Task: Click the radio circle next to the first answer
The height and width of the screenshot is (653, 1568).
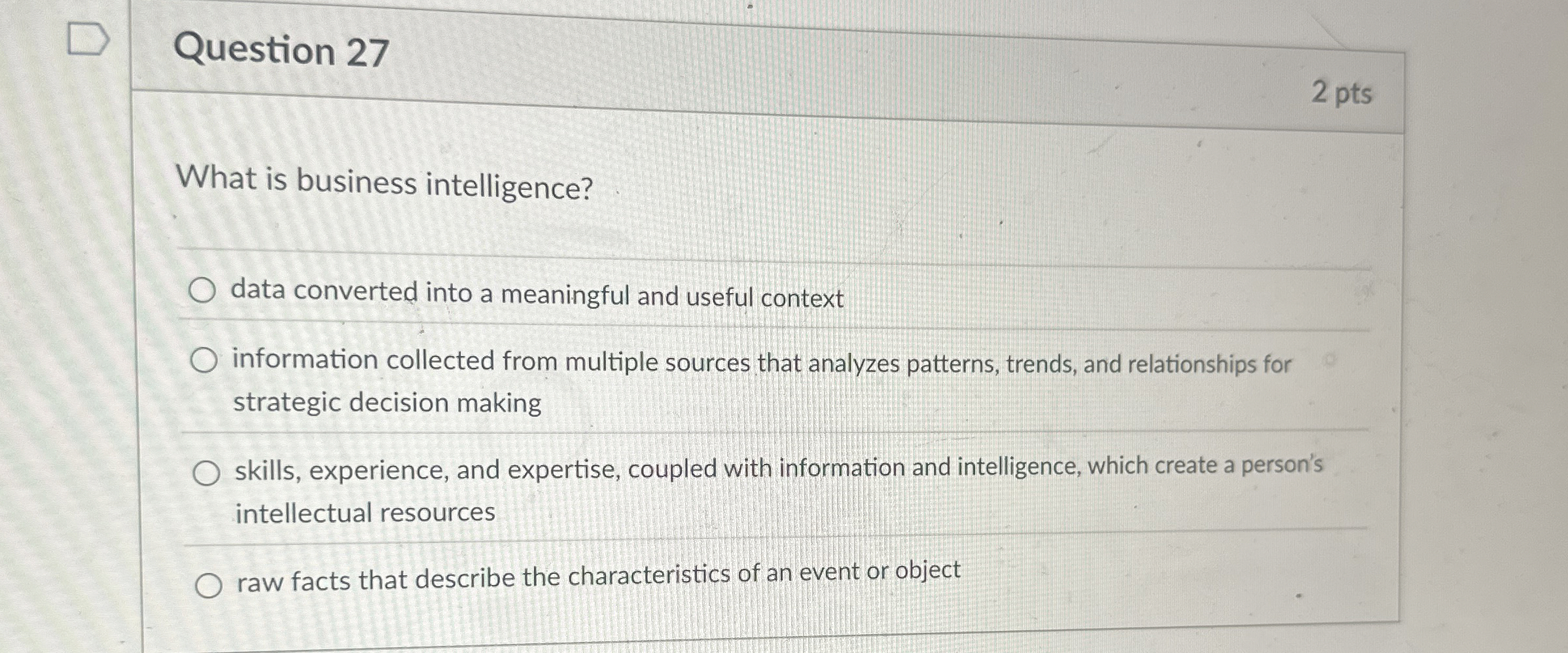Action: [x=204, y=289]
